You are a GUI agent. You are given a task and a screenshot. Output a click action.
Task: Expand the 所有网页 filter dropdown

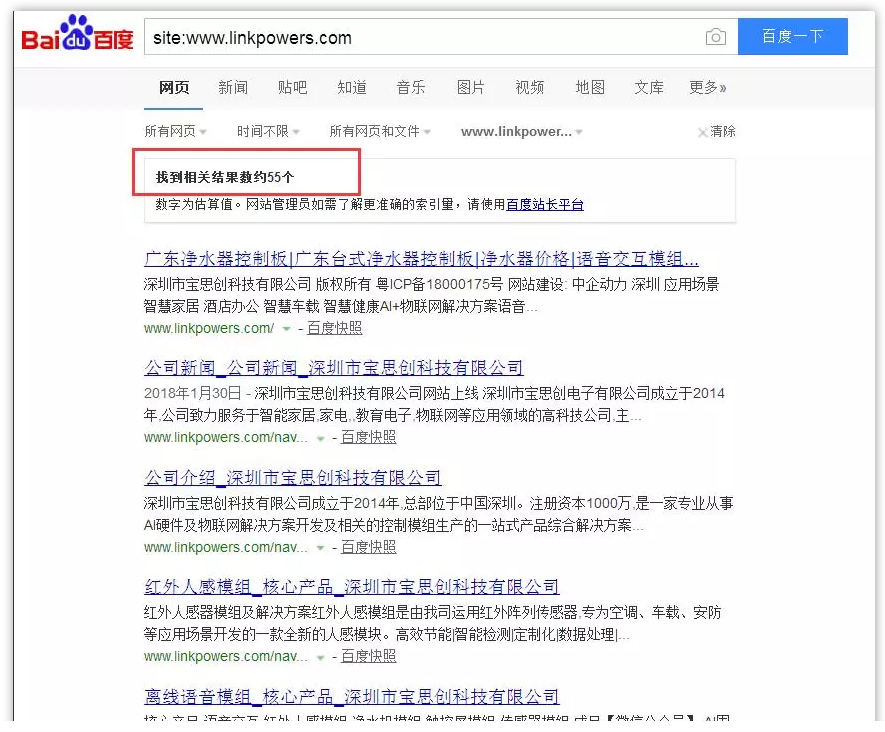(176, 132)
